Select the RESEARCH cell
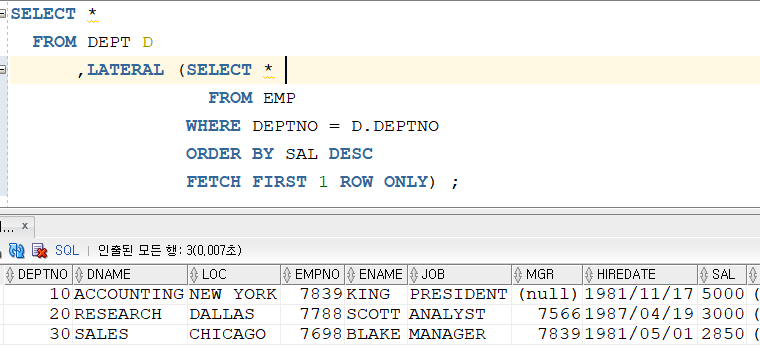This screenshot has height=360, width=760. [130, 314]
